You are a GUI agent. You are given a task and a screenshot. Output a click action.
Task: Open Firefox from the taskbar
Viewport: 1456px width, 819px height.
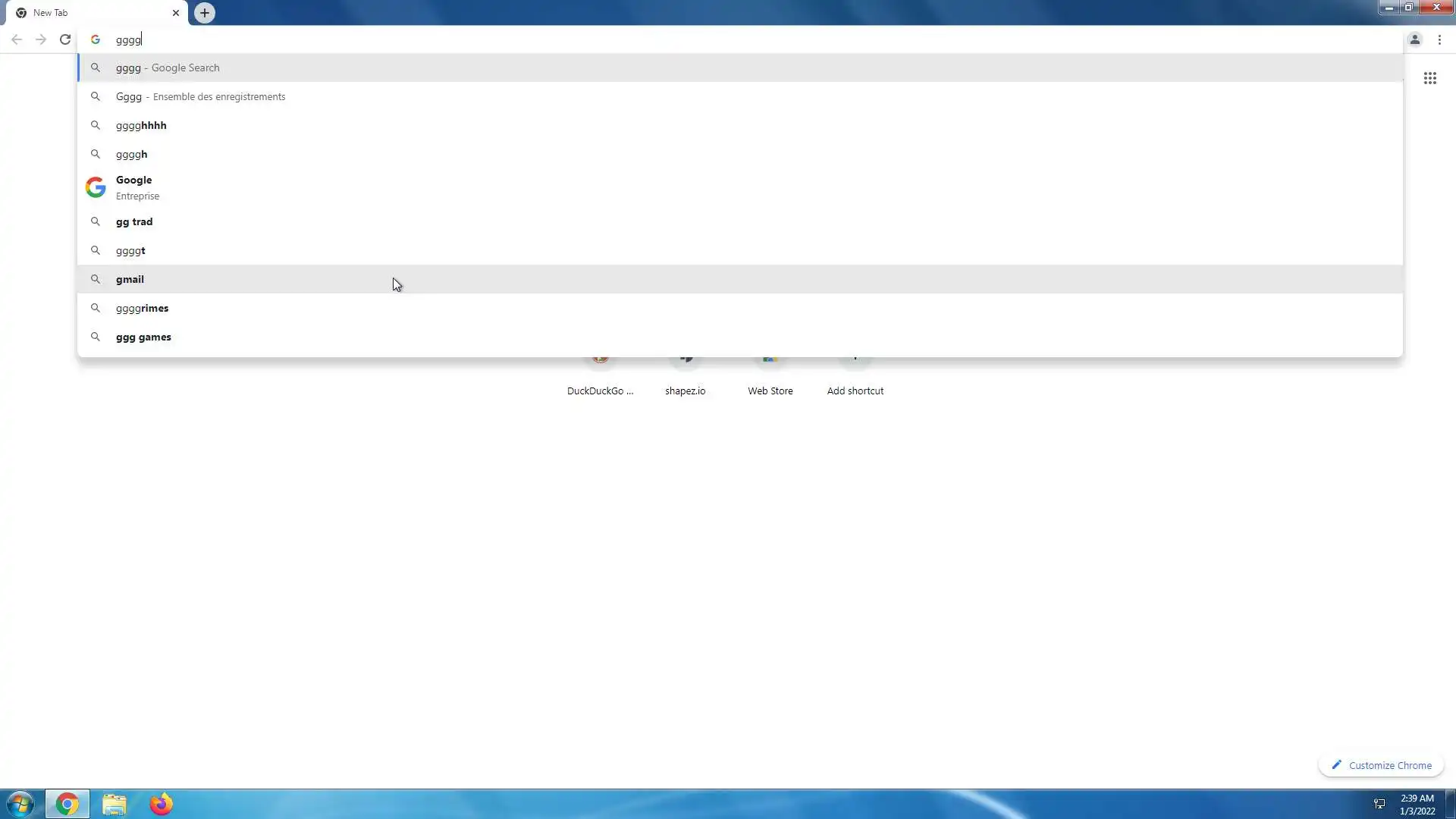click(x=161, y=804)
